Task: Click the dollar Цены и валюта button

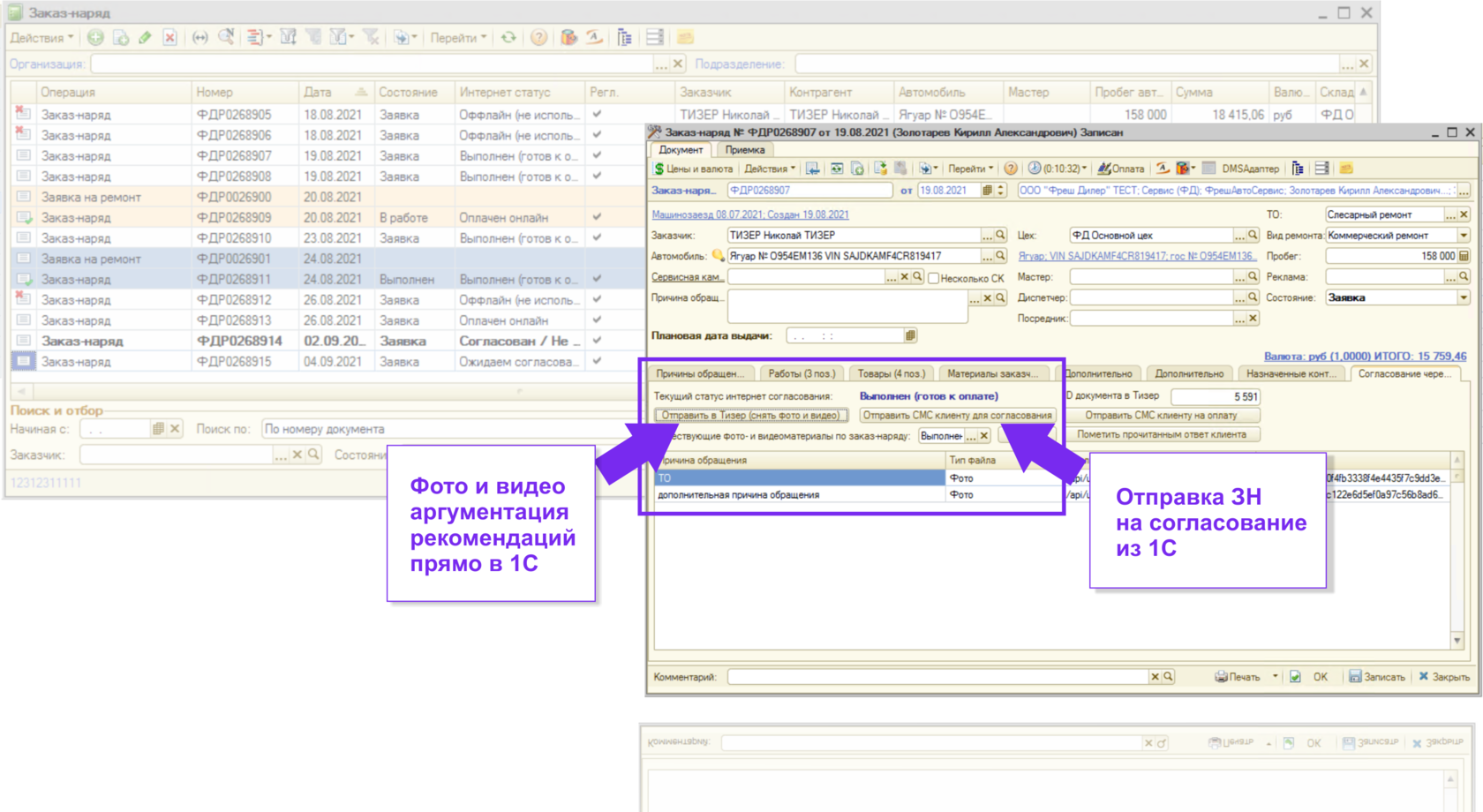Action: [693, 169]
